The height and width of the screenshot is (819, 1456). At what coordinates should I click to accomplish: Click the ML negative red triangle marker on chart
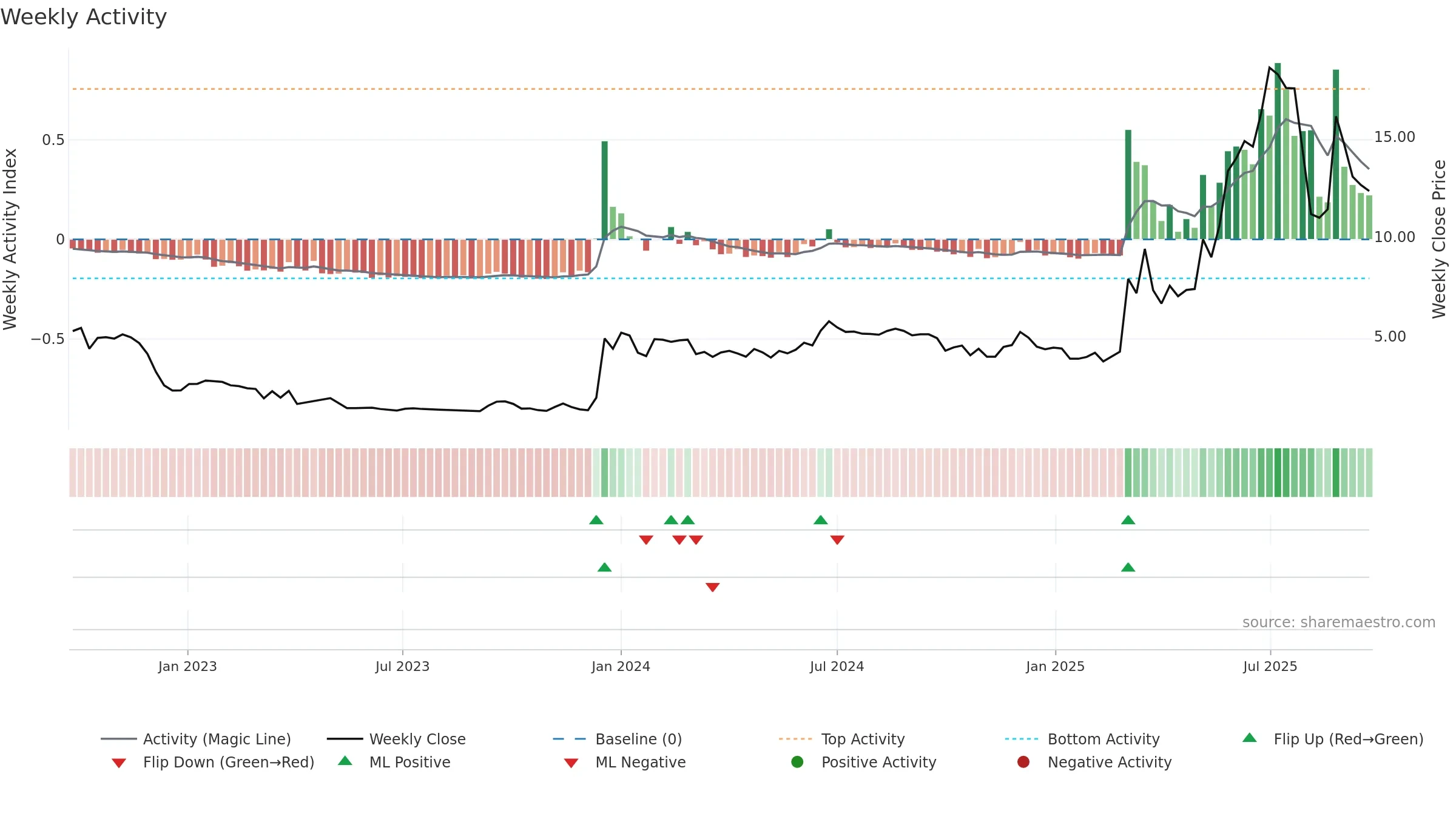713,587
